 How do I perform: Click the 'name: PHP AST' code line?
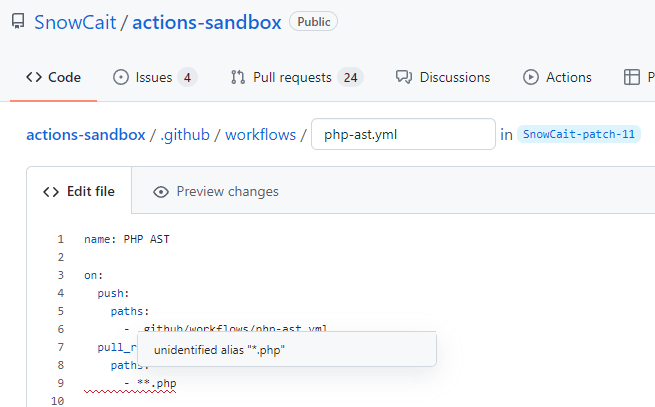click(127, 239)
